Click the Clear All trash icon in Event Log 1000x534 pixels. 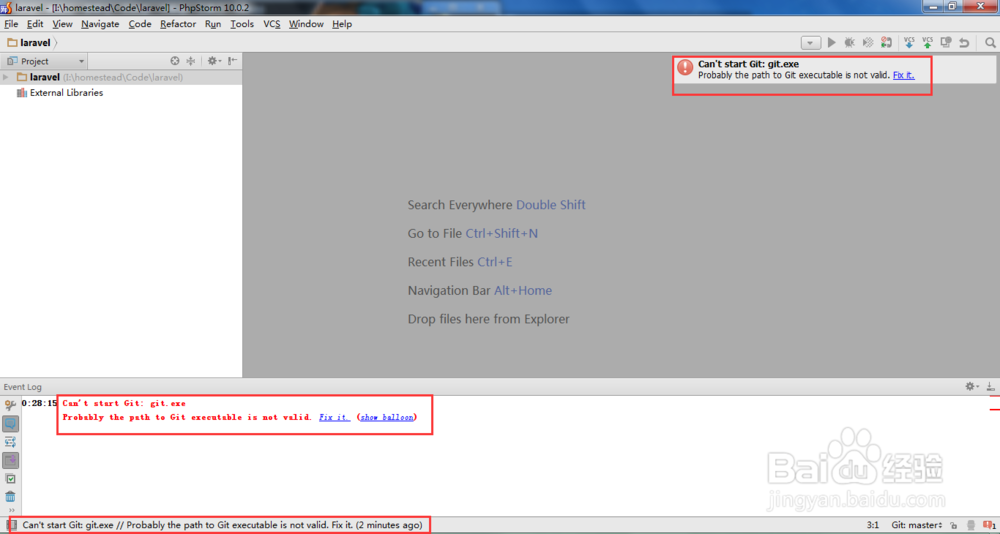pyautogui.click(x=10, y=496)
